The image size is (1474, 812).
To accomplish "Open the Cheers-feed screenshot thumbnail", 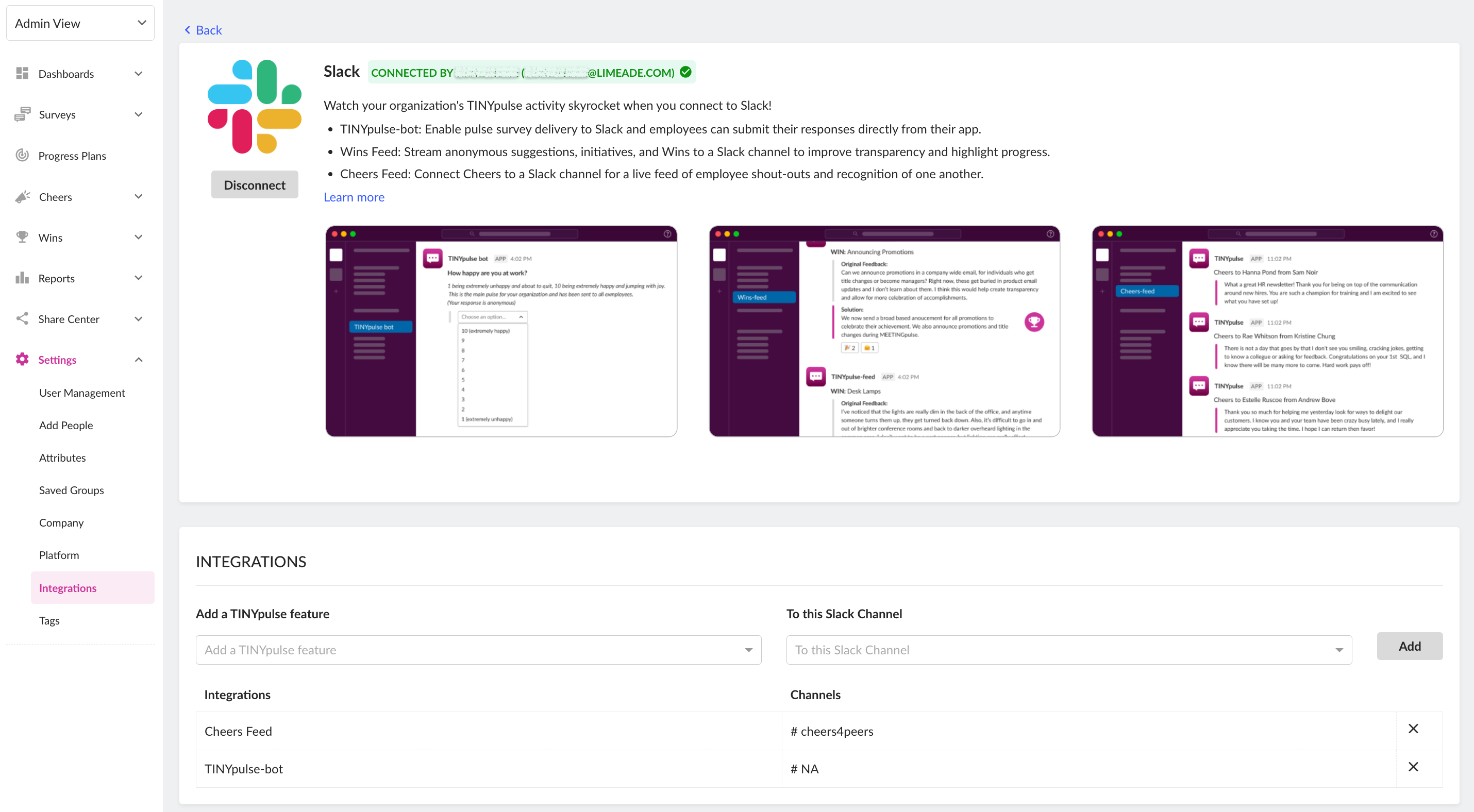I will coord(1267,331).
